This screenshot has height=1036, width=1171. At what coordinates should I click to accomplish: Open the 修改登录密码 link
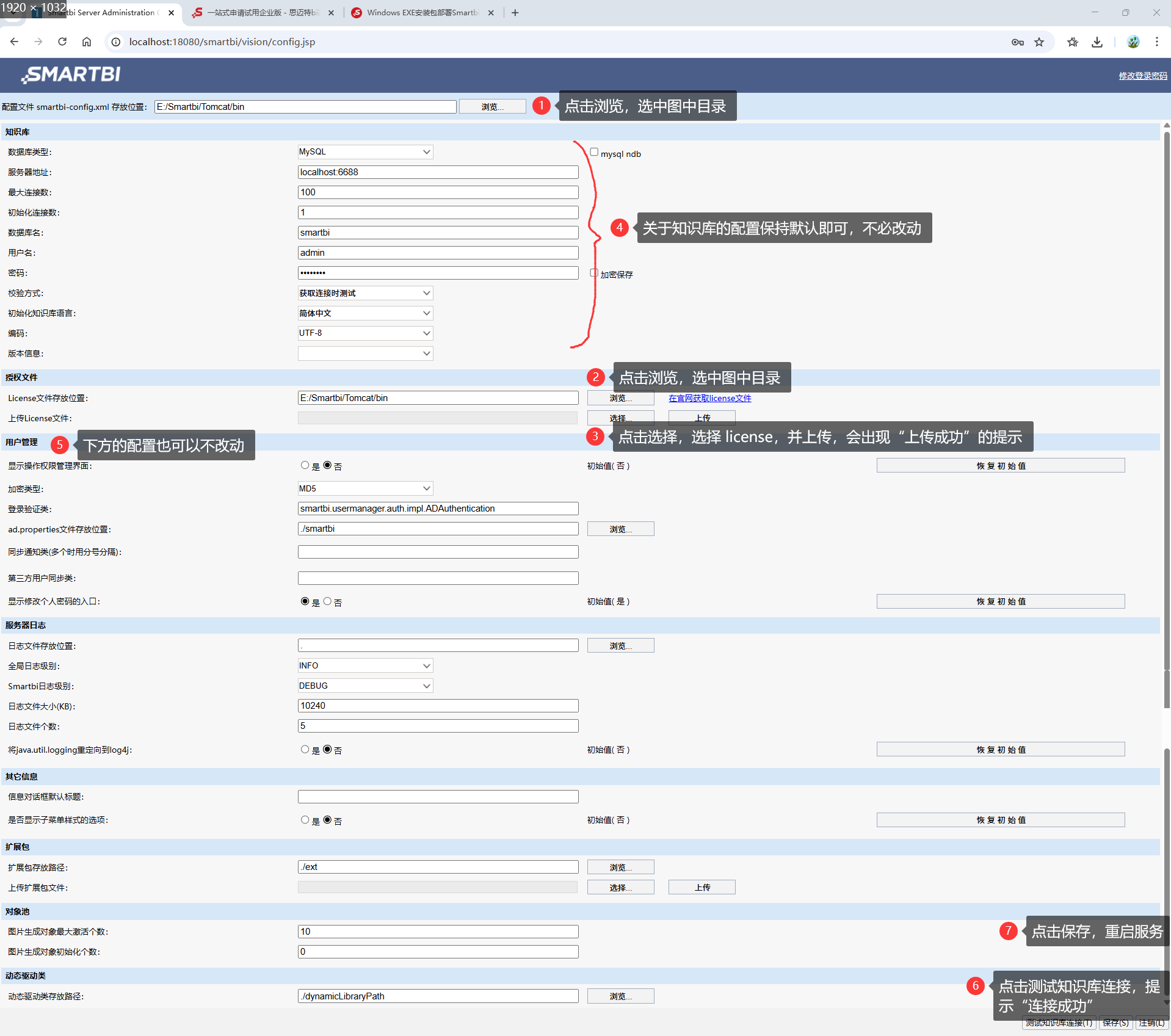pos(1143,76)
